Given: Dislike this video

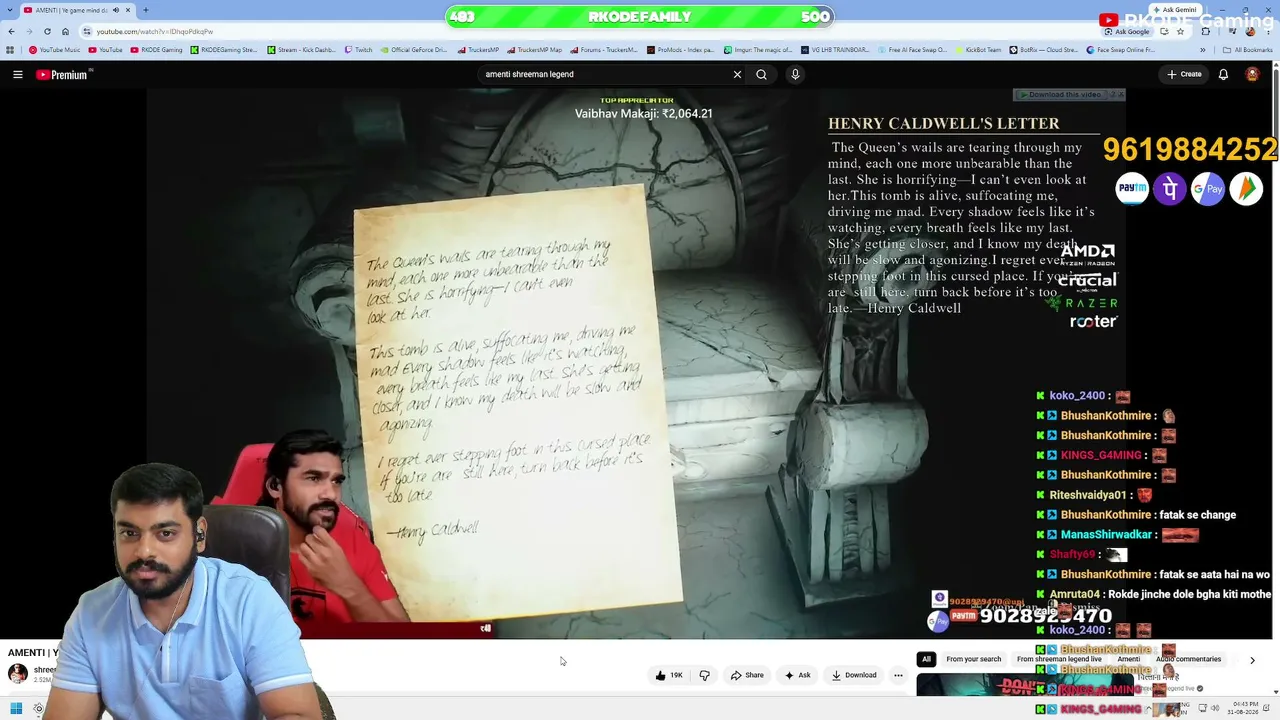Looking at the screenshot, I should pyautogui.click(x=704, y=675).
